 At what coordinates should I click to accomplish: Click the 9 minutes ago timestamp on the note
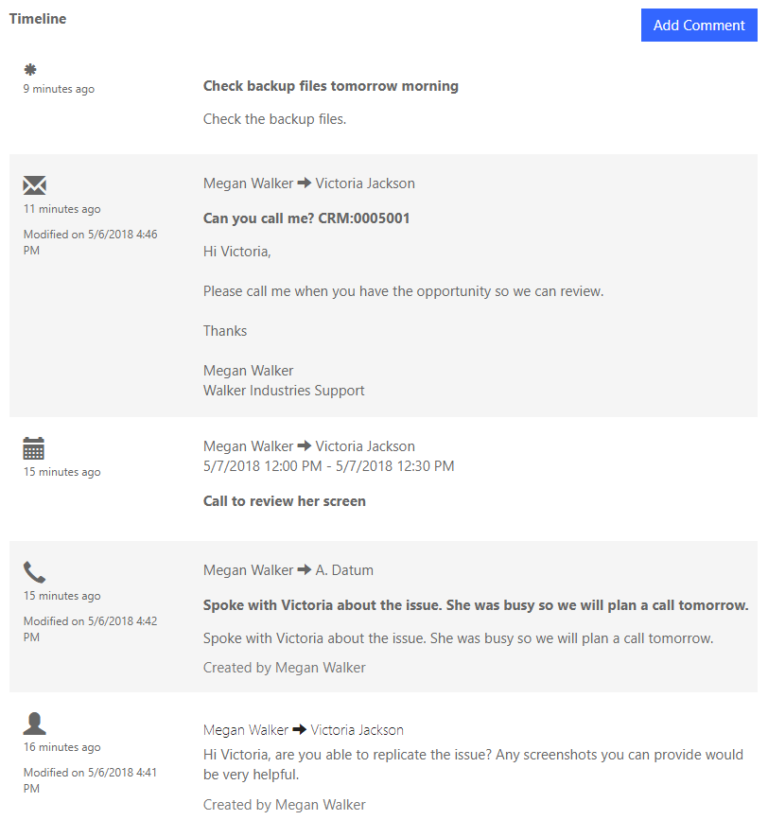(x=58, y=88)
